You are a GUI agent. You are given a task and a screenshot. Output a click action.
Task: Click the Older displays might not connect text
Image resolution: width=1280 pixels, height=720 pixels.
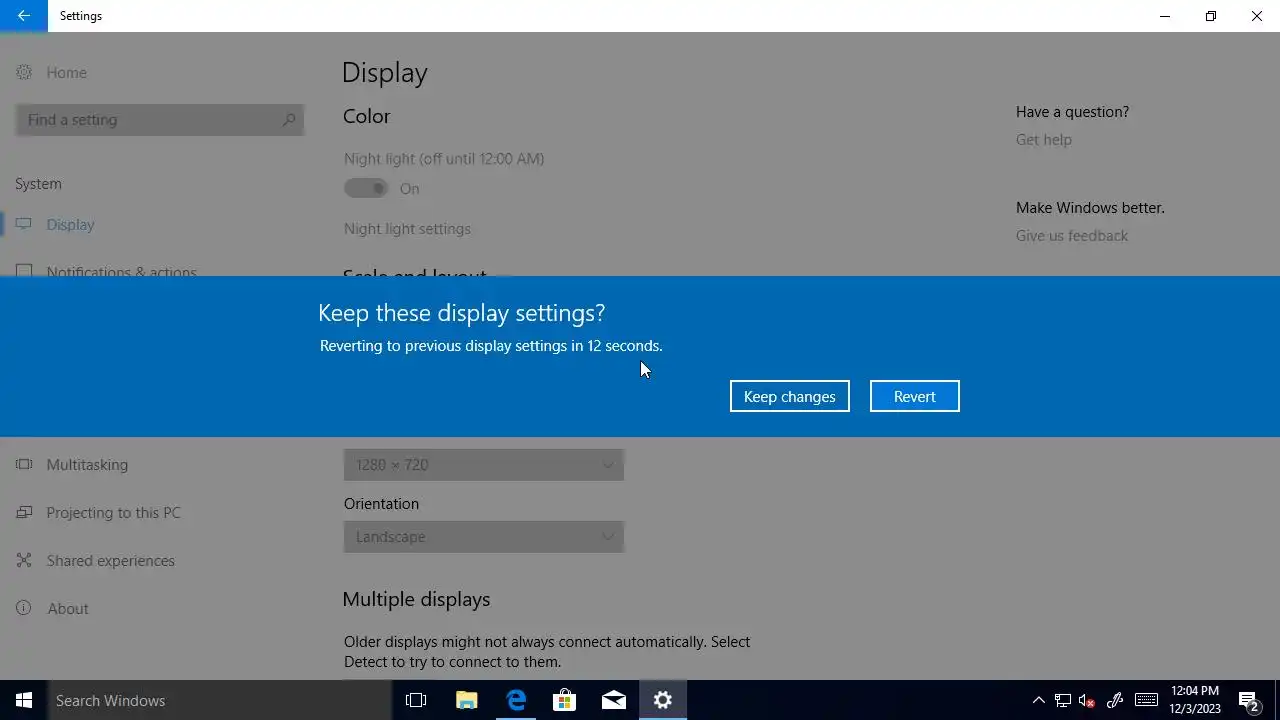[x=547, y=651]
